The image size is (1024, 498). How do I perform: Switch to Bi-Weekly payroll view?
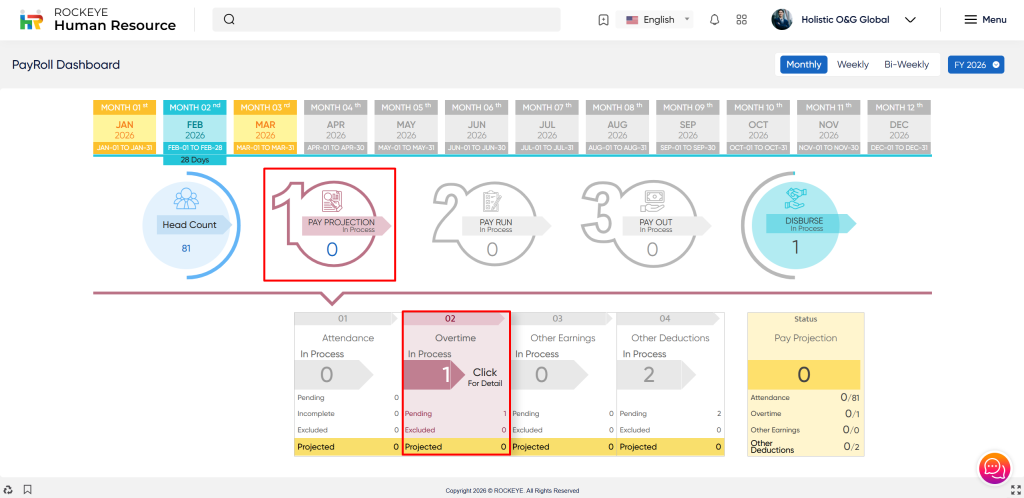click(906, 64)
